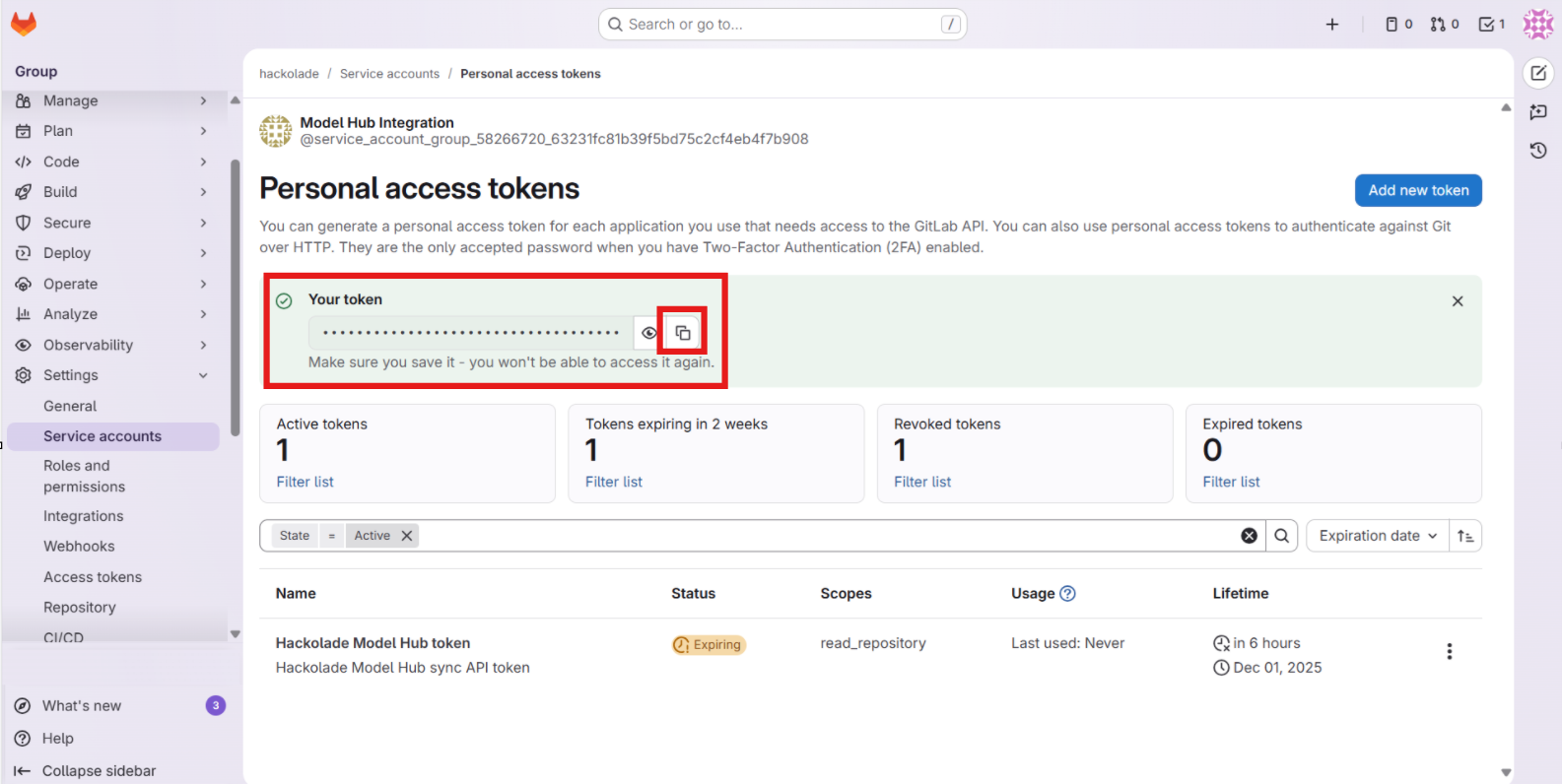Filter list of Active tokens
1562x784 pixels.
305,482
